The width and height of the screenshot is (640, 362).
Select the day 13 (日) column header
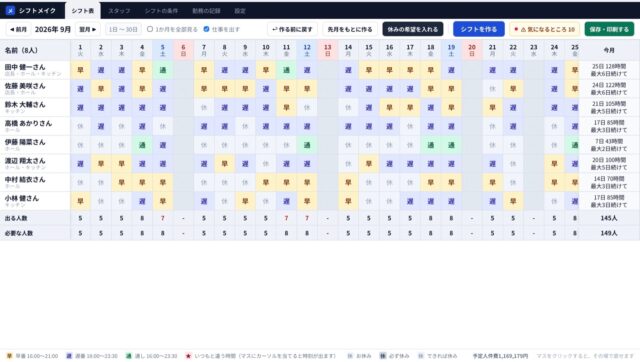pyautogui.click(x=327, y=50)
